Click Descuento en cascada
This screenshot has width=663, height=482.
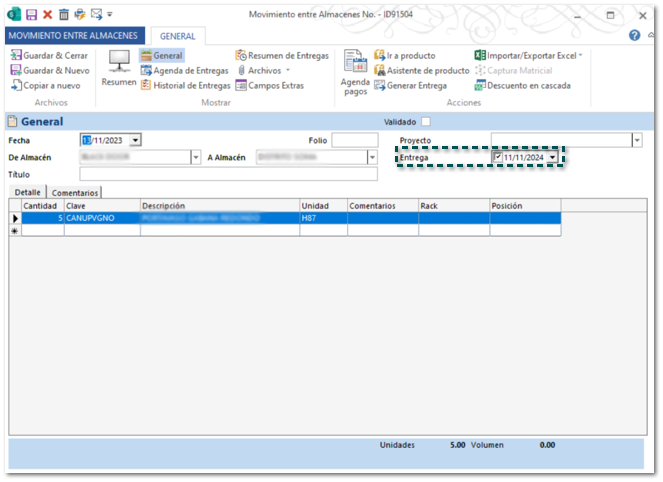(x=522, y=85)
